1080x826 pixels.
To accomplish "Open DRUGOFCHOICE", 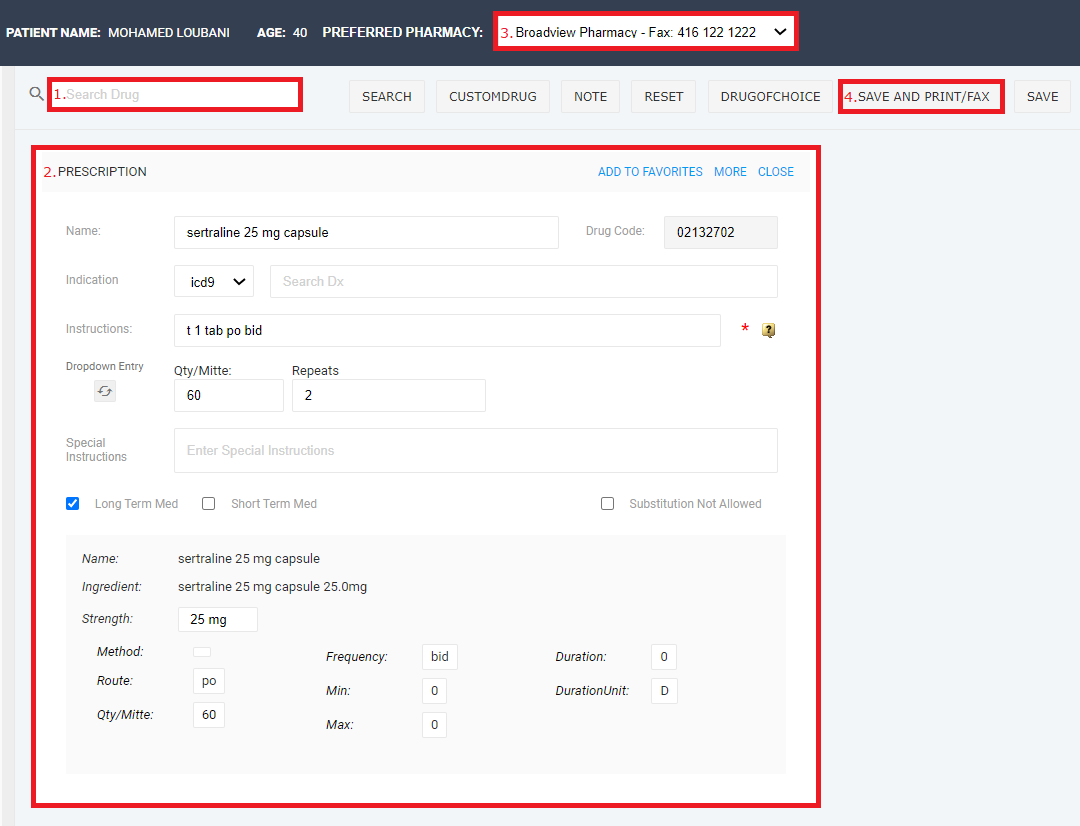I will coord(770,97).
